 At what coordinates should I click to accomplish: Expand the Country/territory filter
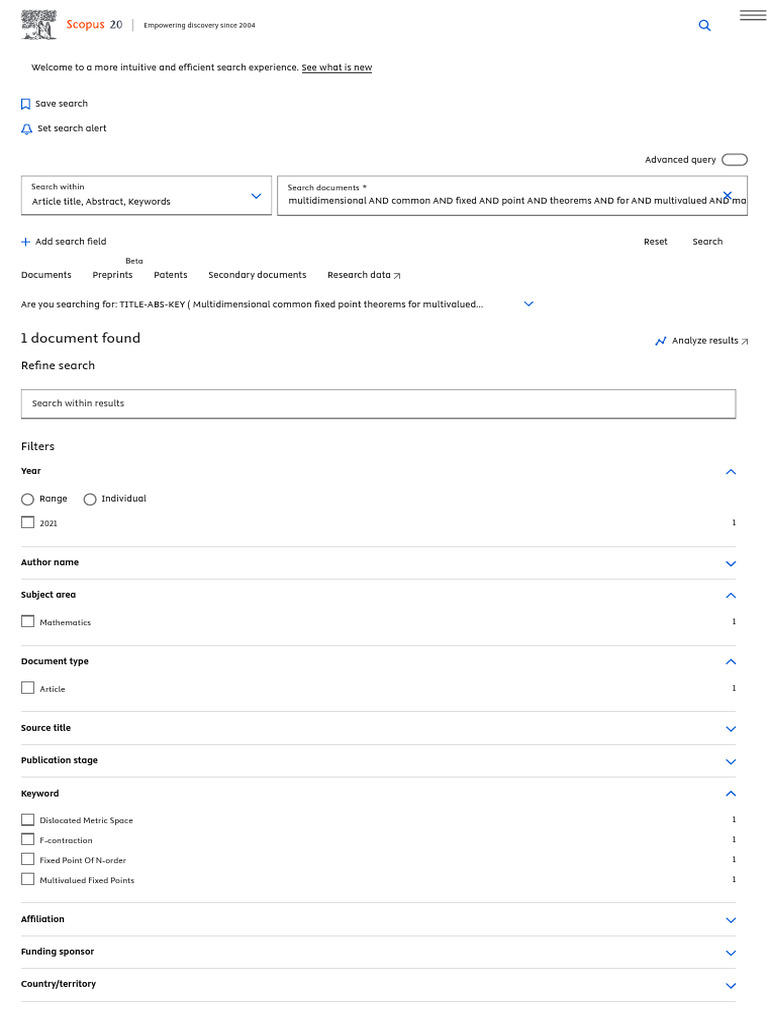point(731,985)
